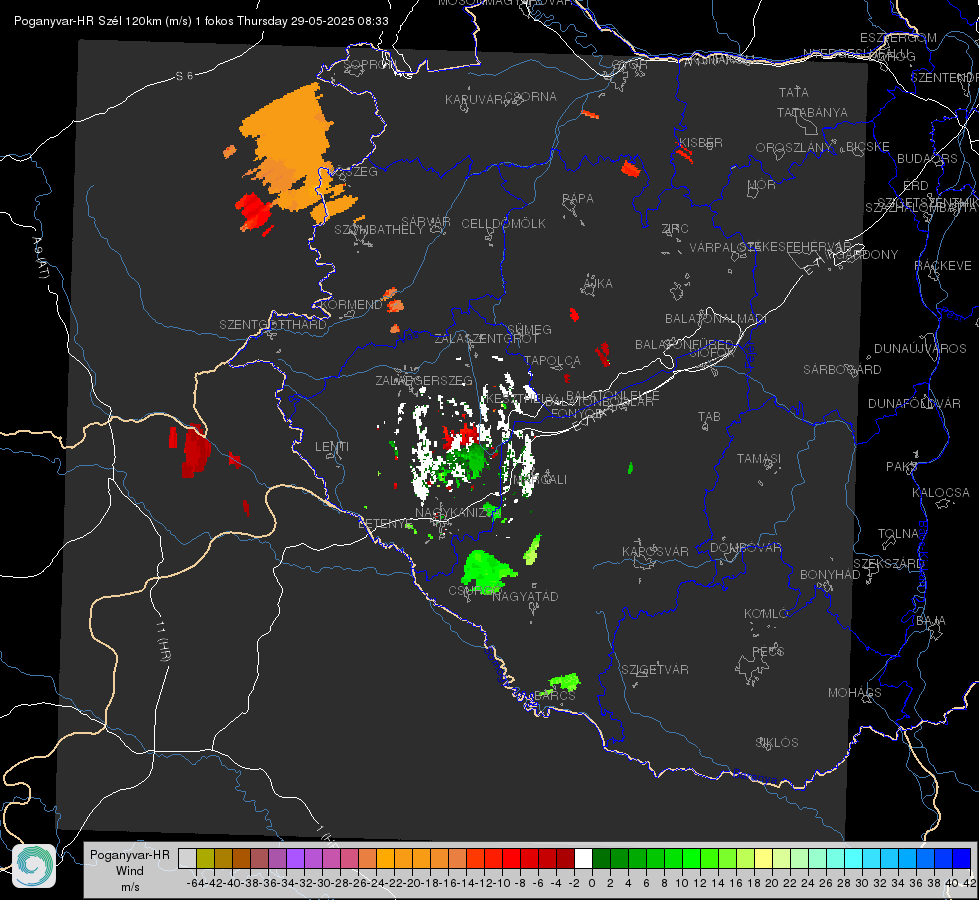Click the BONYHAD city label
This screenshot has width=979, height=900.
(x=830, y=575)
